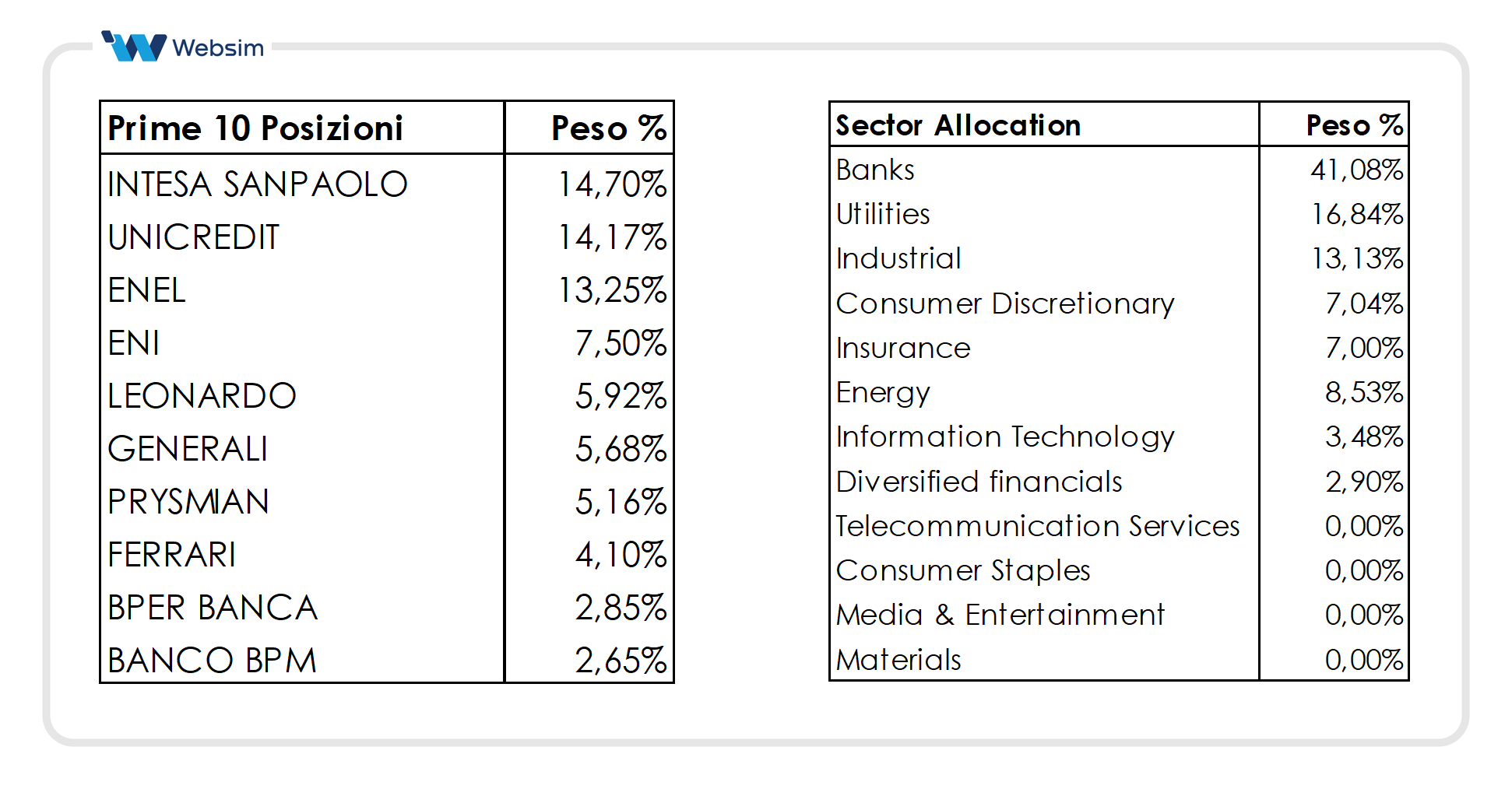This screenshot has height=789, width=1512.
Task: Select the UNICREDIT position name
Action: pos(193,237)
